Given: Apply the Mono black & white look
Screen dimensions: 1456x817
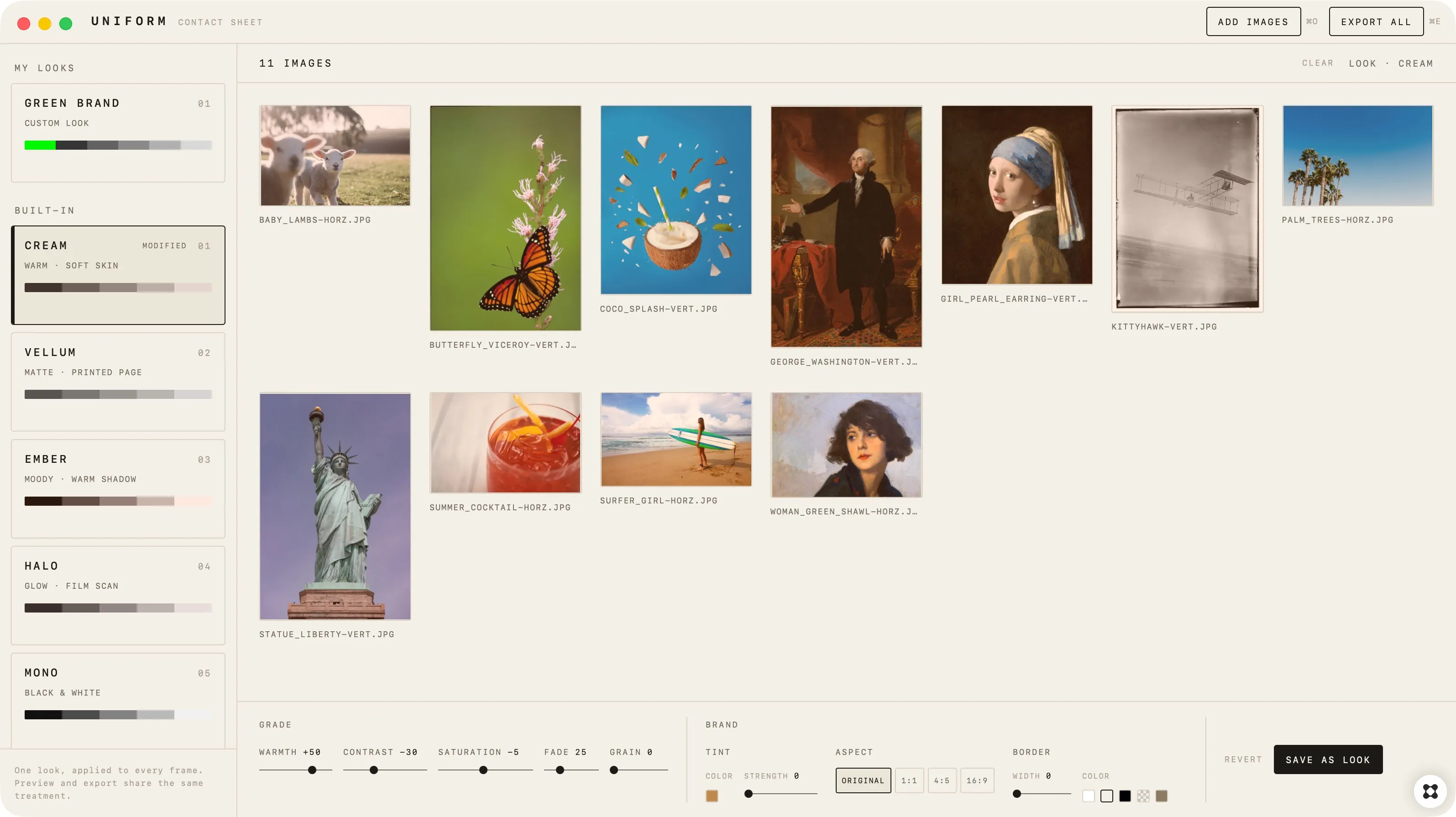Looking at the screenshot, I should pyautogui.click(x=118, y=701).
